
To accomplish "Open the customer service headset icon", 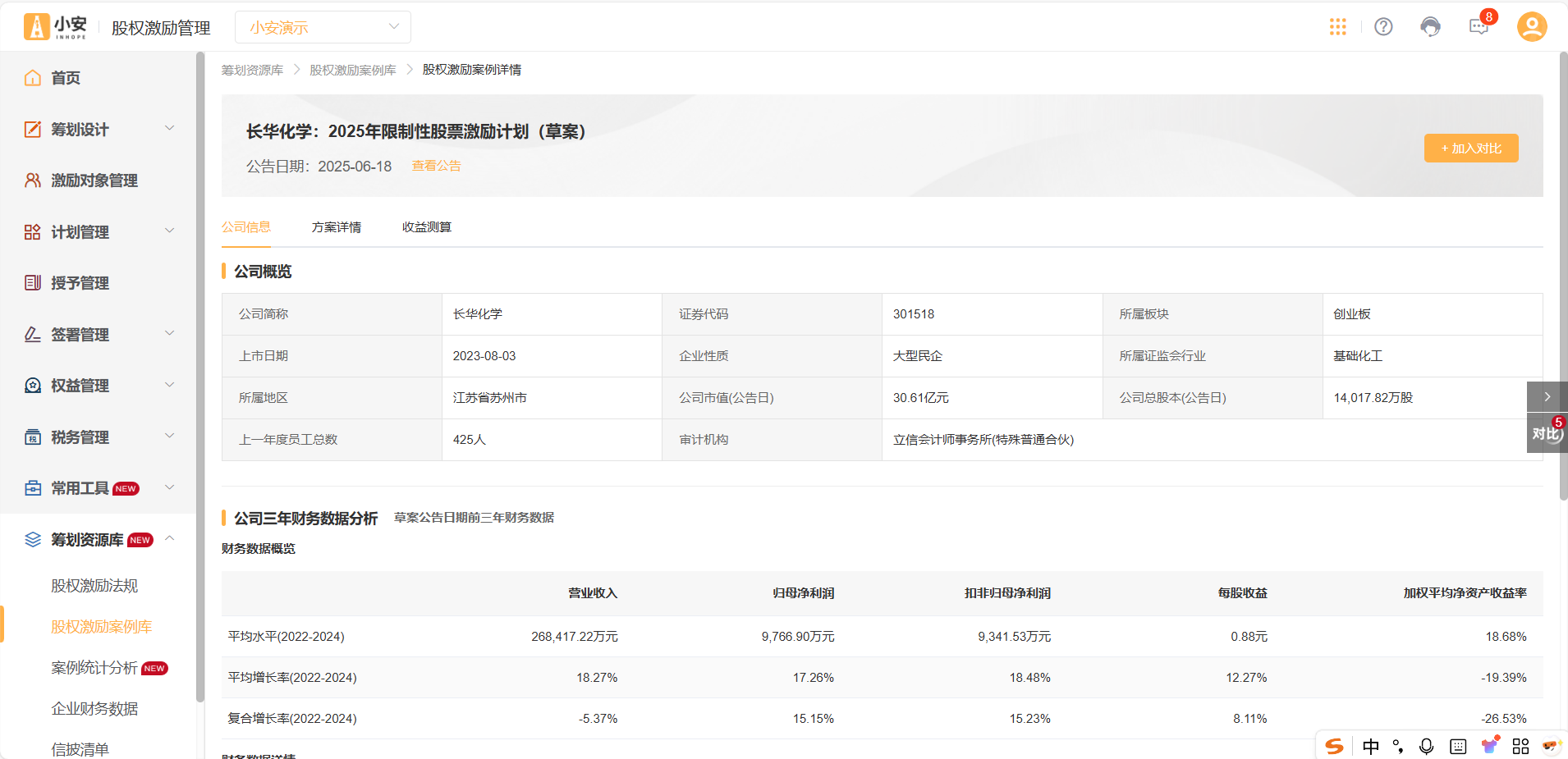I will coord(1431,27).
